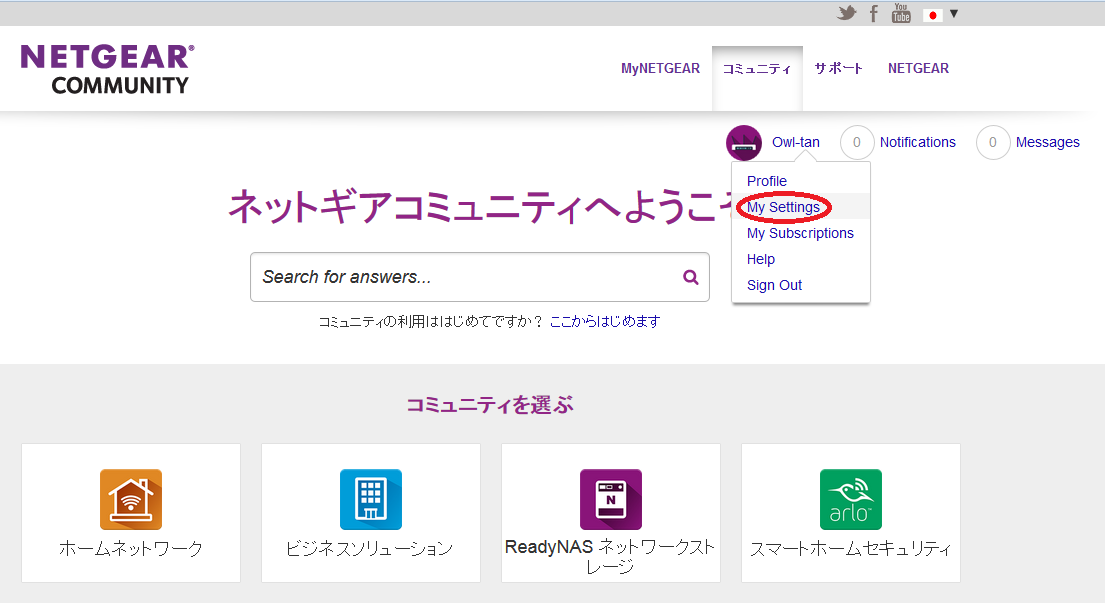This screenshot has width=1105, height=603.
Task: Click the Owl-tan username link
Action: (796, 142)
